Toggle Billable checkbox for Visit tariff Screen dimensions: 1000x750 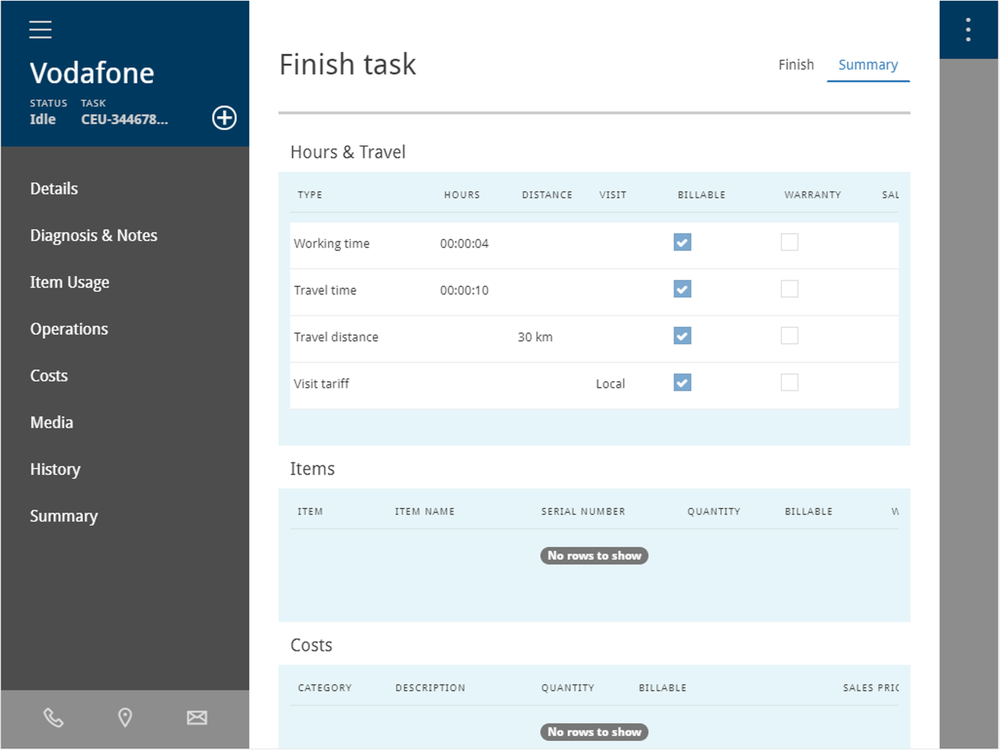click(x=682, y=382)
